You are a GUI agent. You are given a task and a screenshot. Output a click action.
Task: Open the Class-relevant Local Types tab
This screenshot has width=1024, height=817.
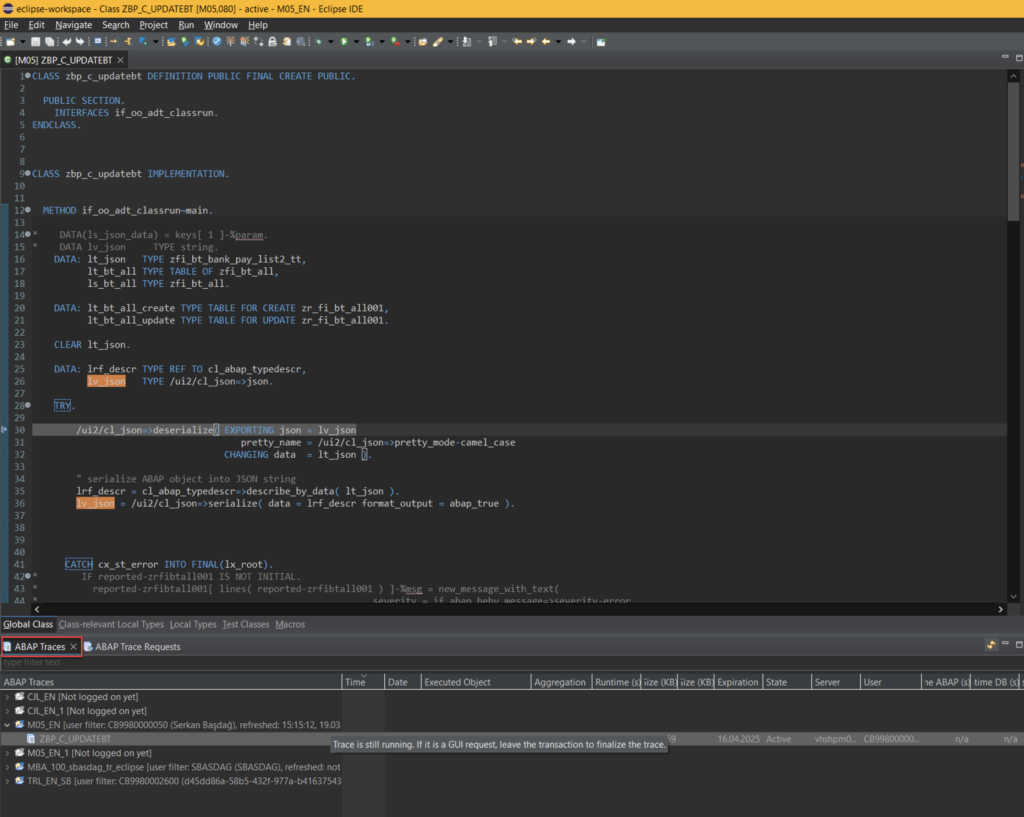pyautogui.click(x=111, y=624)
